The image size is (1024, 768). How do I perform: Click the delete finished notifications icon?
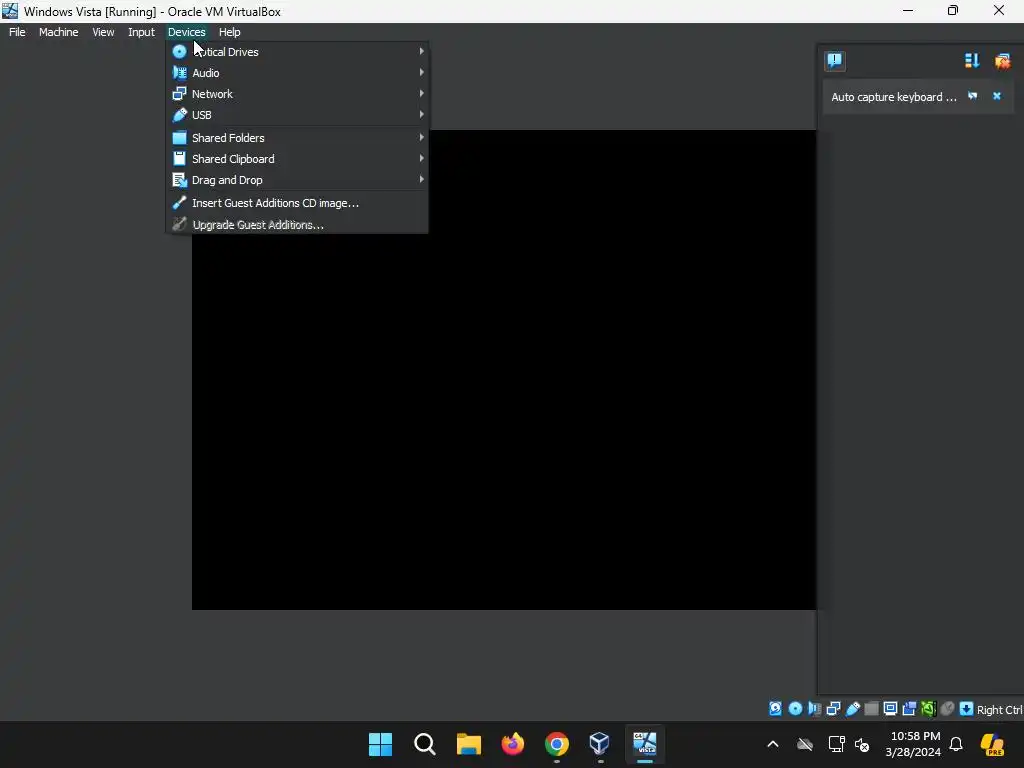pyautogui.click(x=1002, y=61)
